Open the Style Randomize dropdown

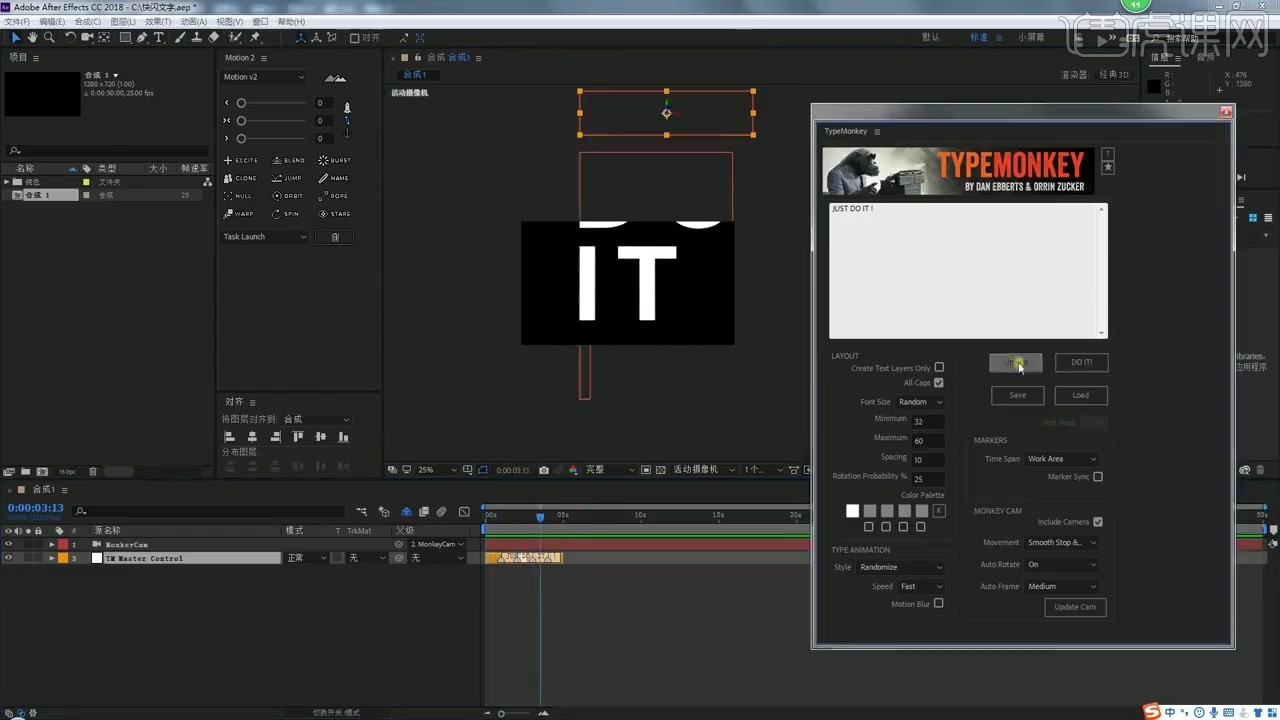901,568
